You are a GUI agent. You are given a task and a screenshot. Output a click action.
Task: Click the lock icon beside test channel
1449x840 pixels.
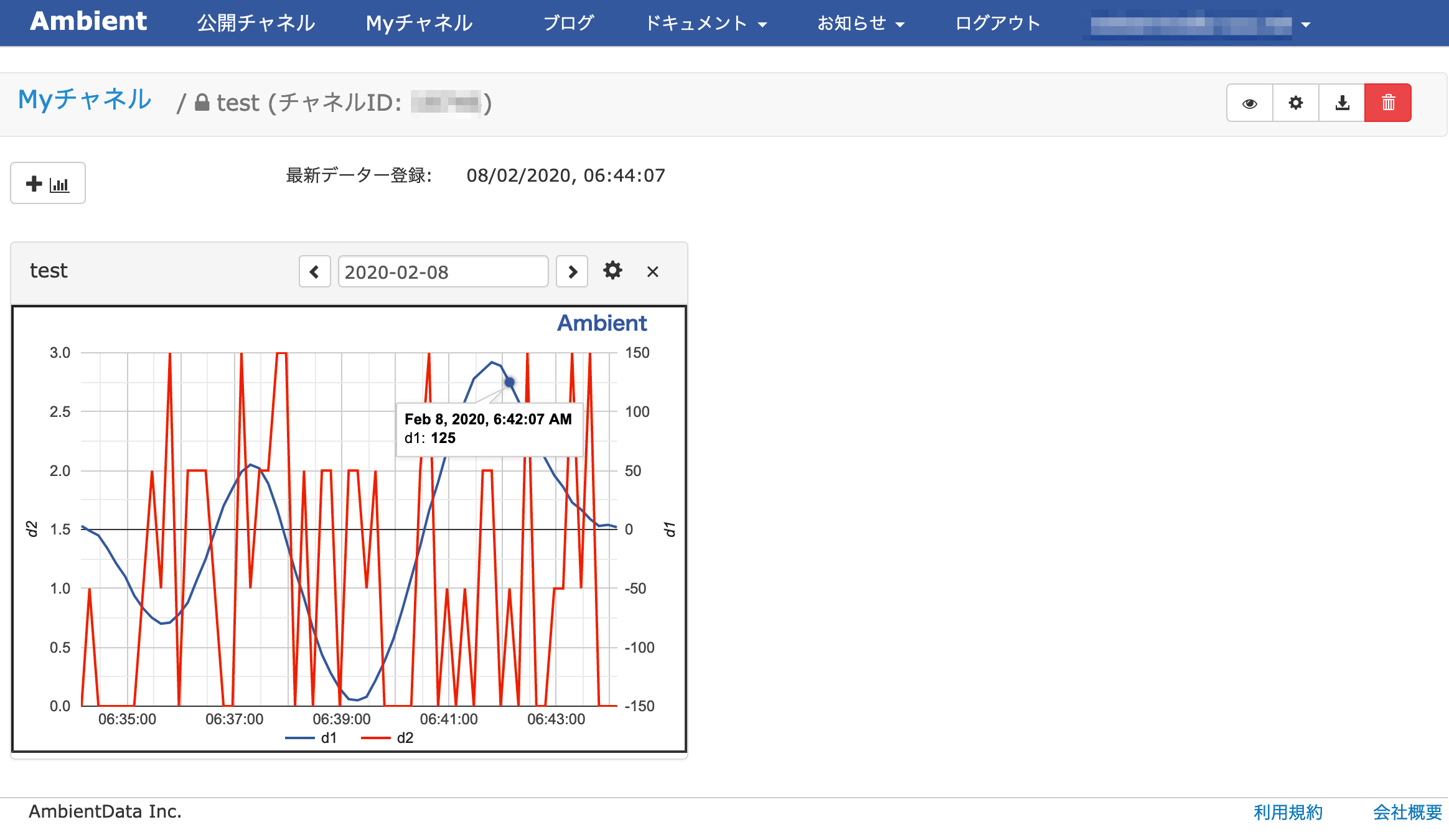201,102
